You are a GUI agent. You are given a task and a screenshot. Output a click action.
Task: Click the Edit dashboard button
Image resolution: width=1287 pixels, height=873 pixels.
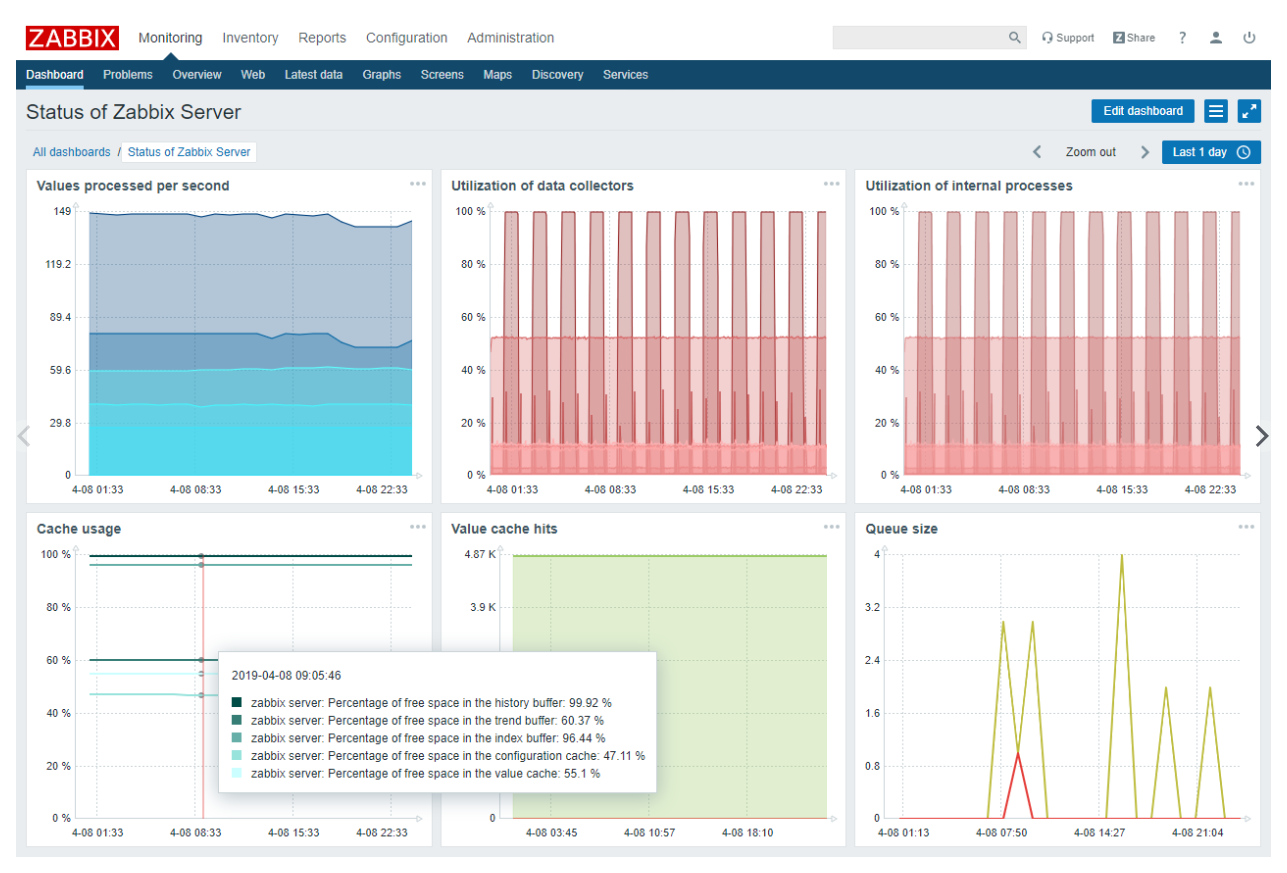point(1143,111)
